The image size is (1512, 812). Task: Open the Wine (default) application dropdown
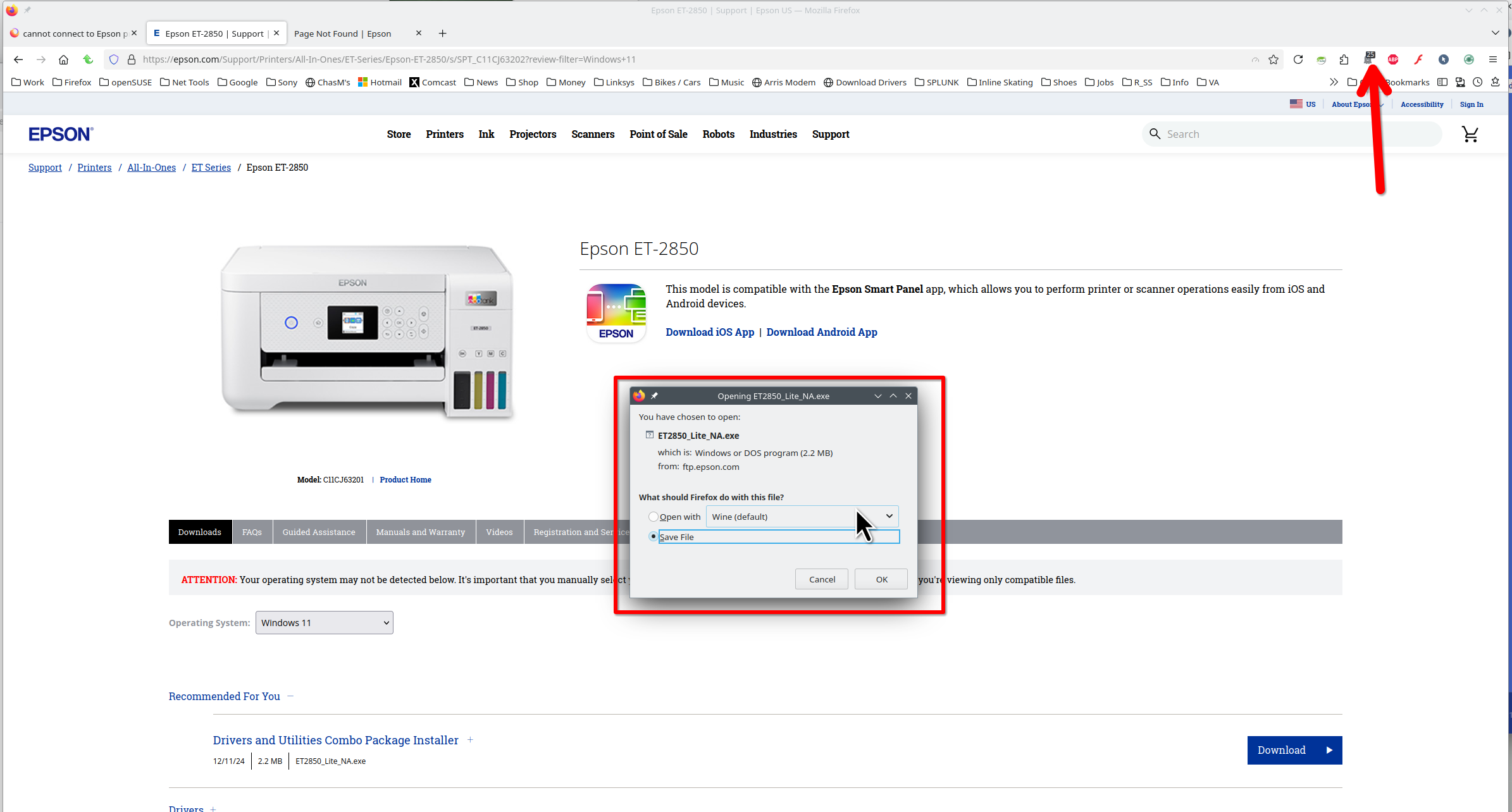click(x=802, y=517)
